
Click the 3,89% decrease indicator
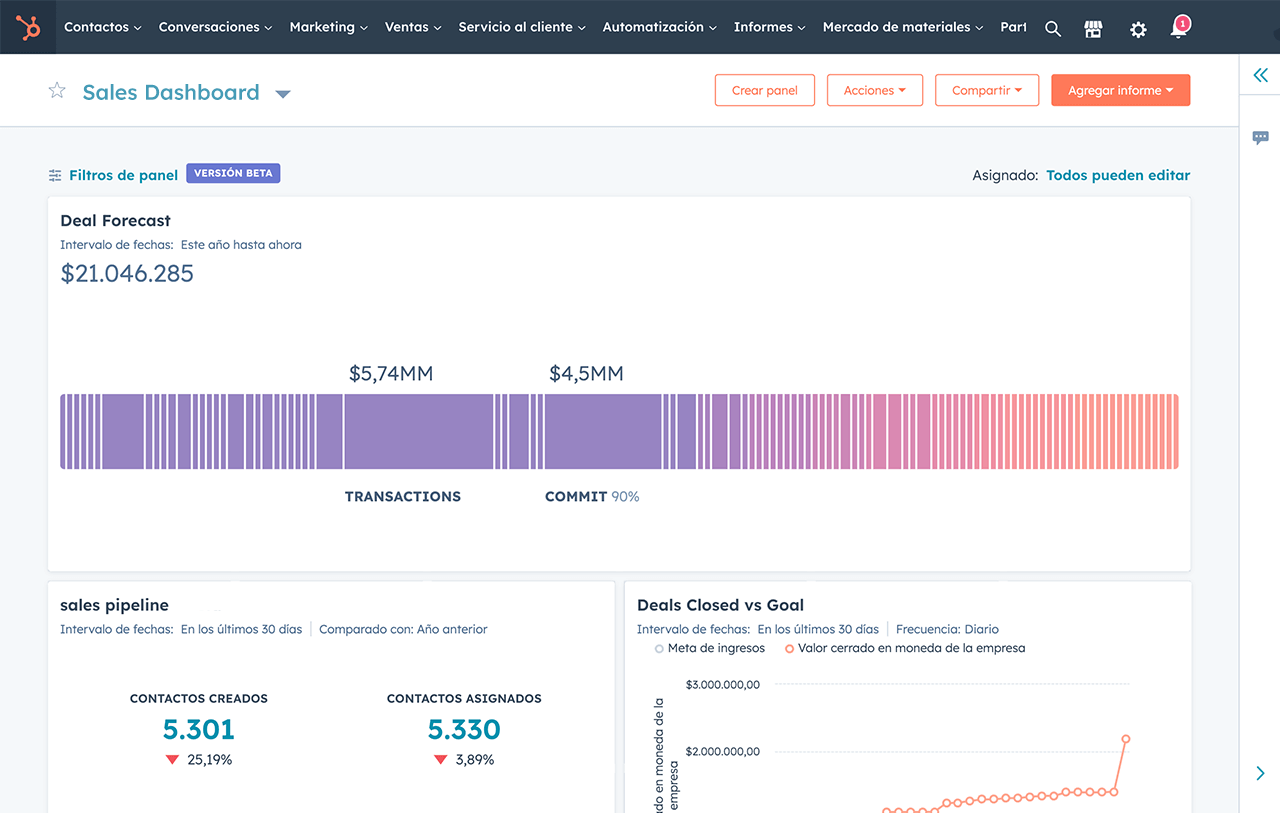[x=464, y=760]
